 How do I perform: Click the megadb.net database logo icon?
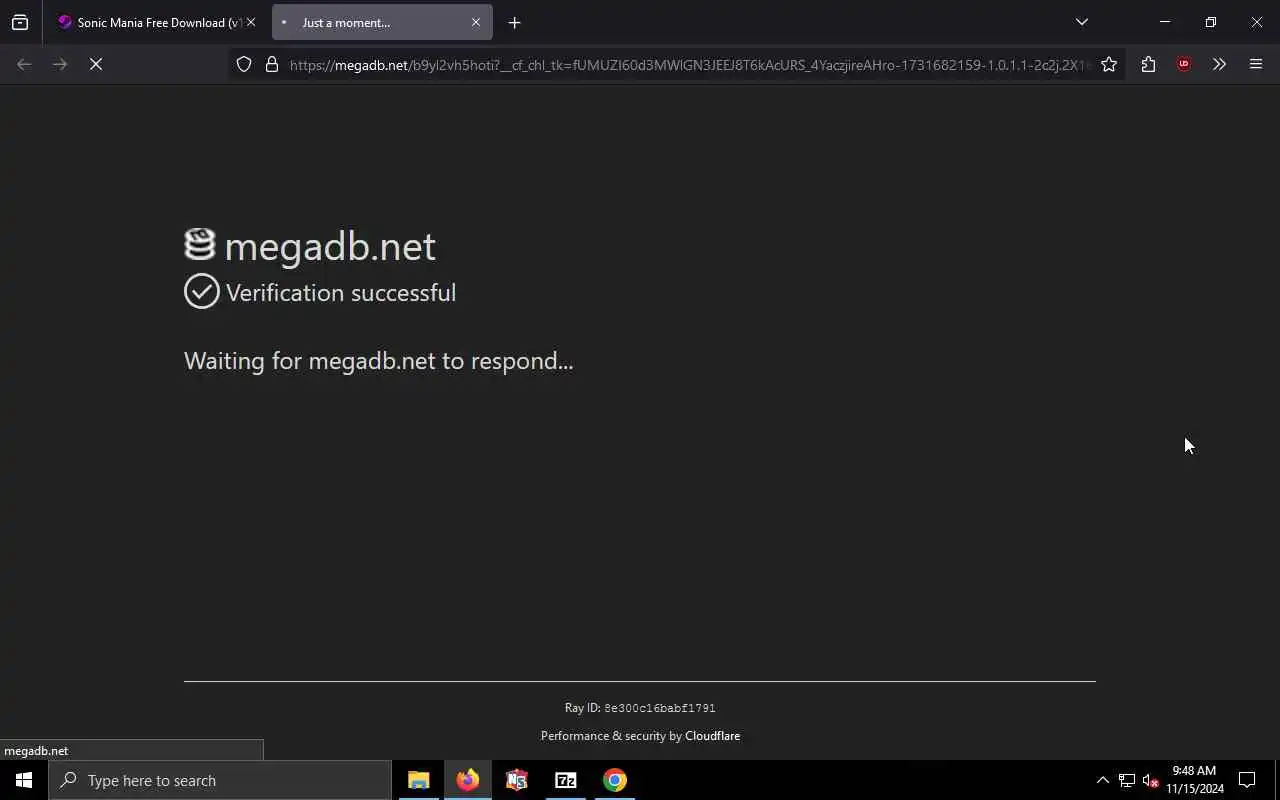(200, 245)
